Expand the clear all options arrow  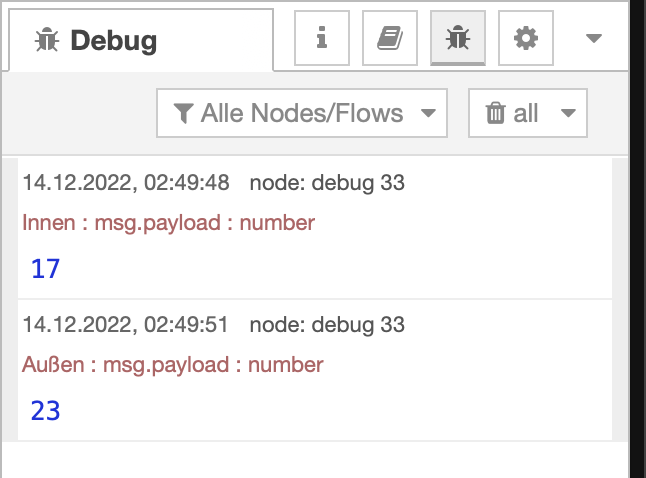coord(568,113)
